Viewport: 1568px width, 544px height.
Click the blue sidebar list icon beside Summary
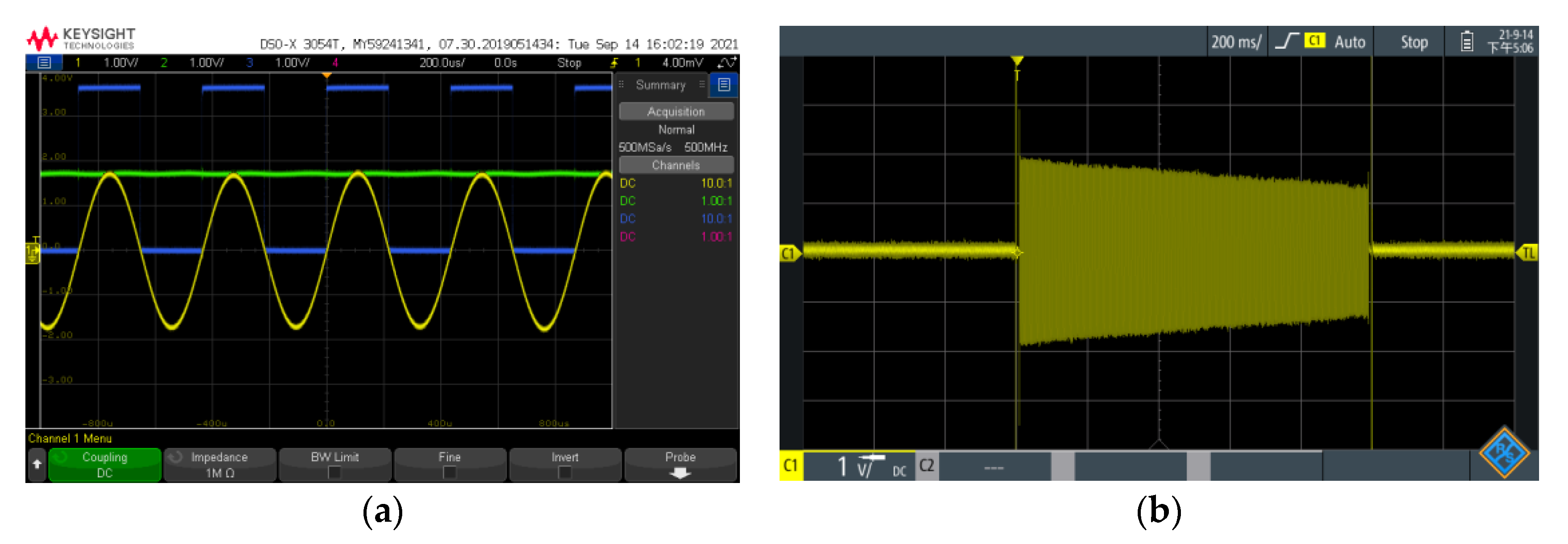coord(724,85)
